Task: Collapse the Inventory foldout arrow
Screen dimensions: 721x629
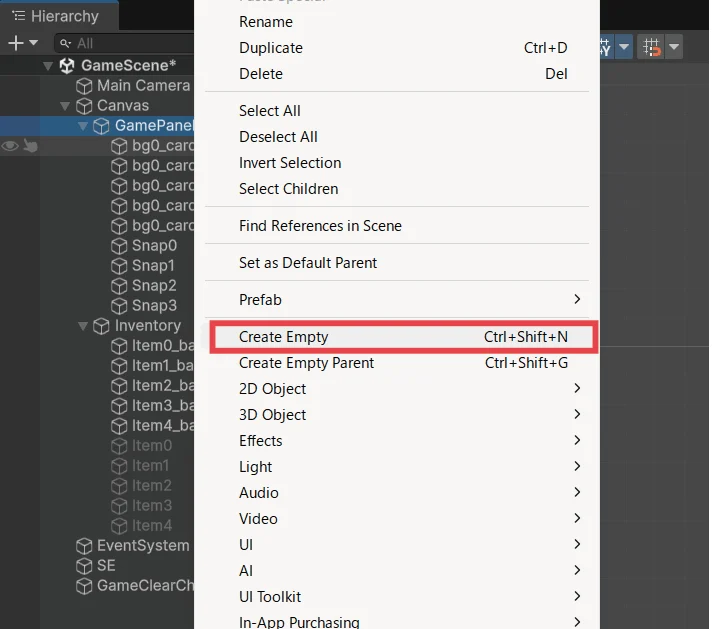Action: (83, 326)
